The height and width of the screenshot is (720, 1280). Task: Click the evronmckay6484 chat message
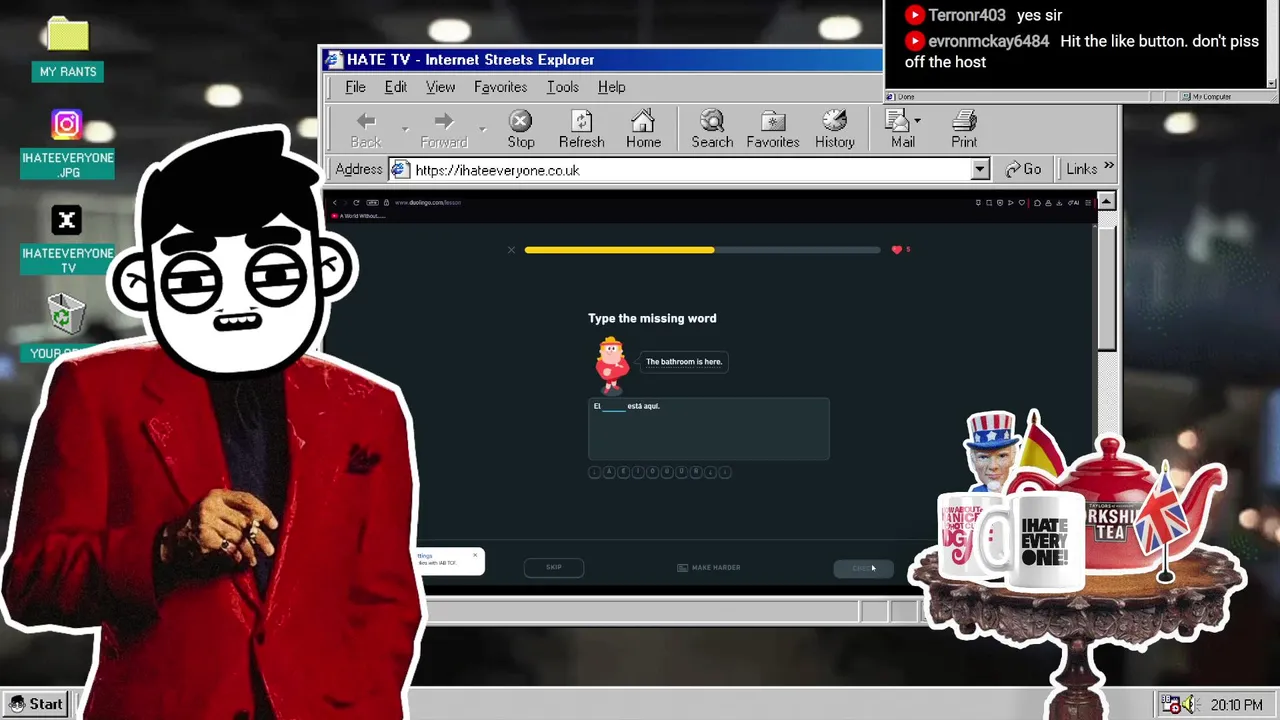pos(1083,51)
